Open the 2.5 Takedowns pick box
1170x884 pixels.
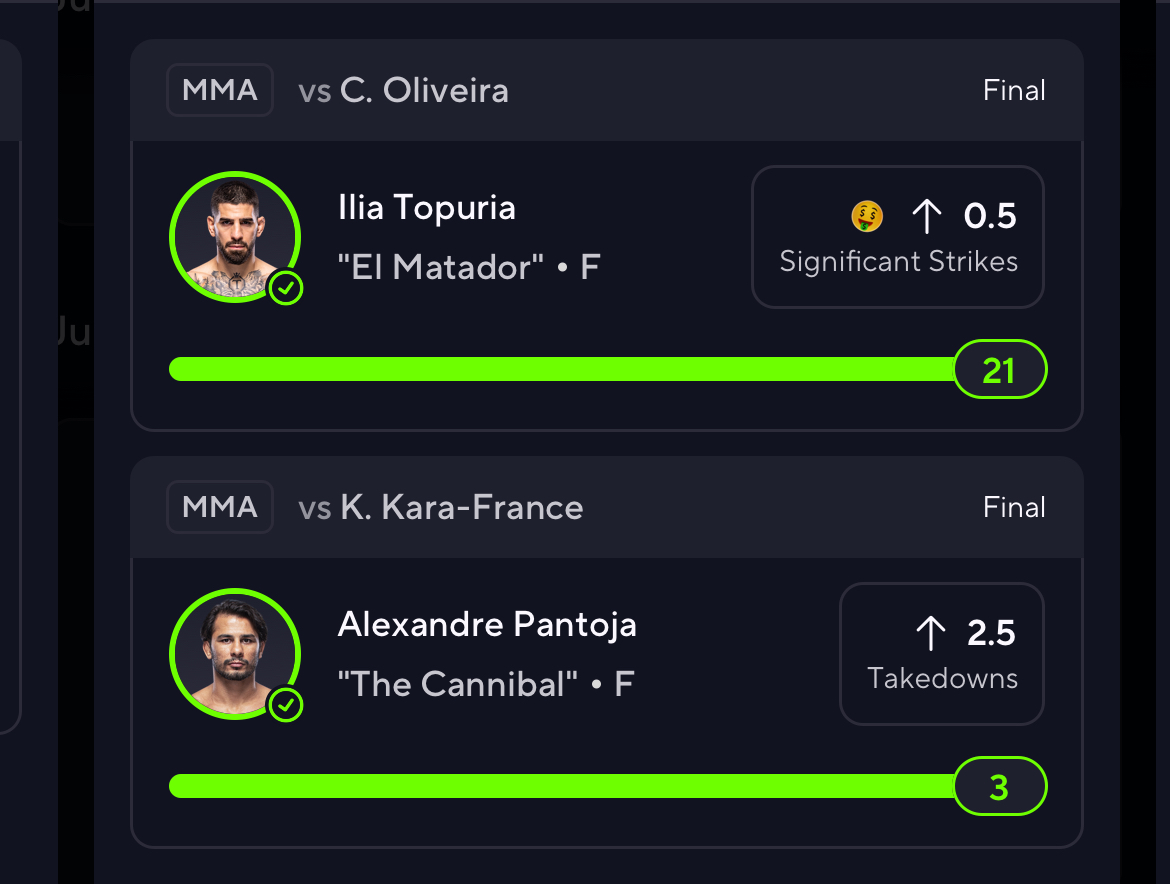coord(942,653)
